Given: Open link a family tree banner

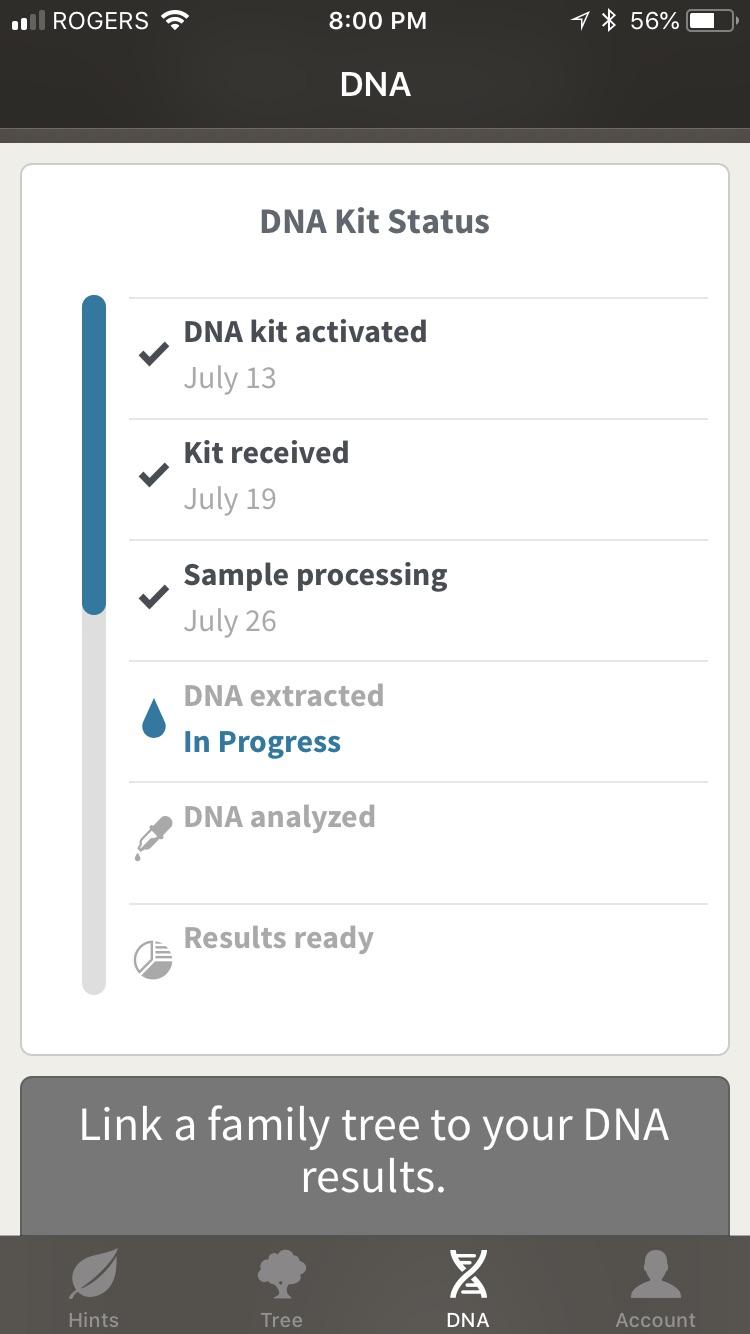Looking at the screenshot, I should pyautogui.click(x=375, y=1150).
